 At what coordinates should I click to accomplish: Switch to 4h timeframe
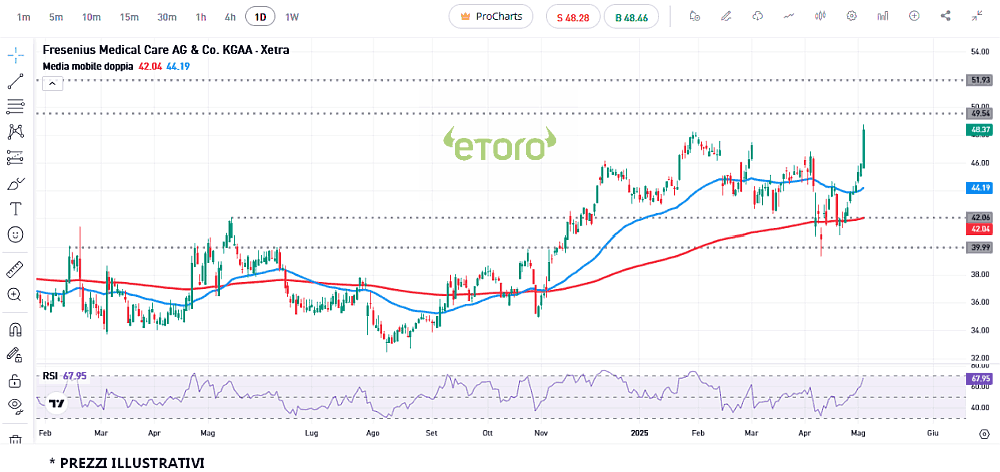[230, 17]
